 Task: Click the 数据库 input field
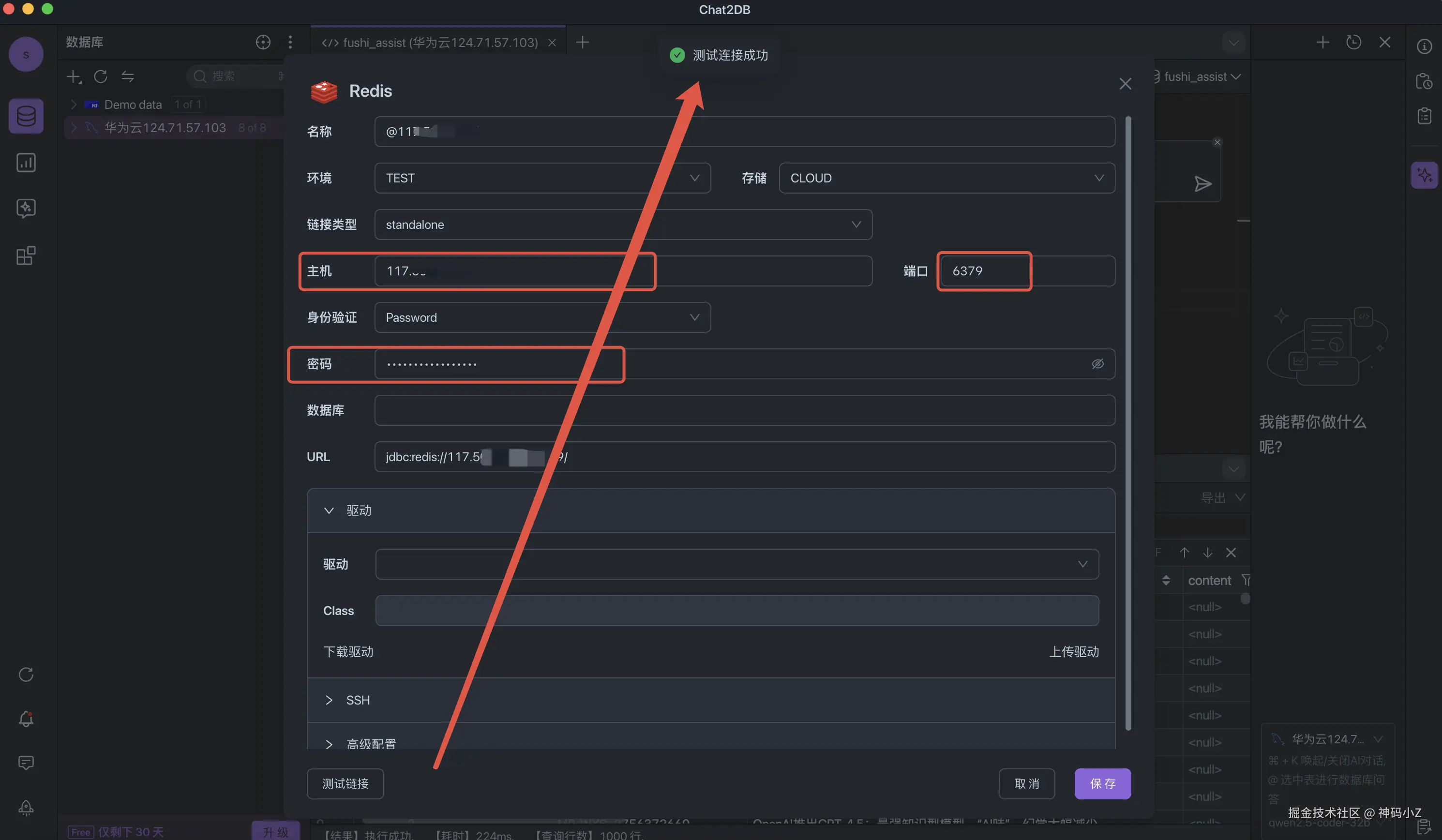(x=744, y=410)
